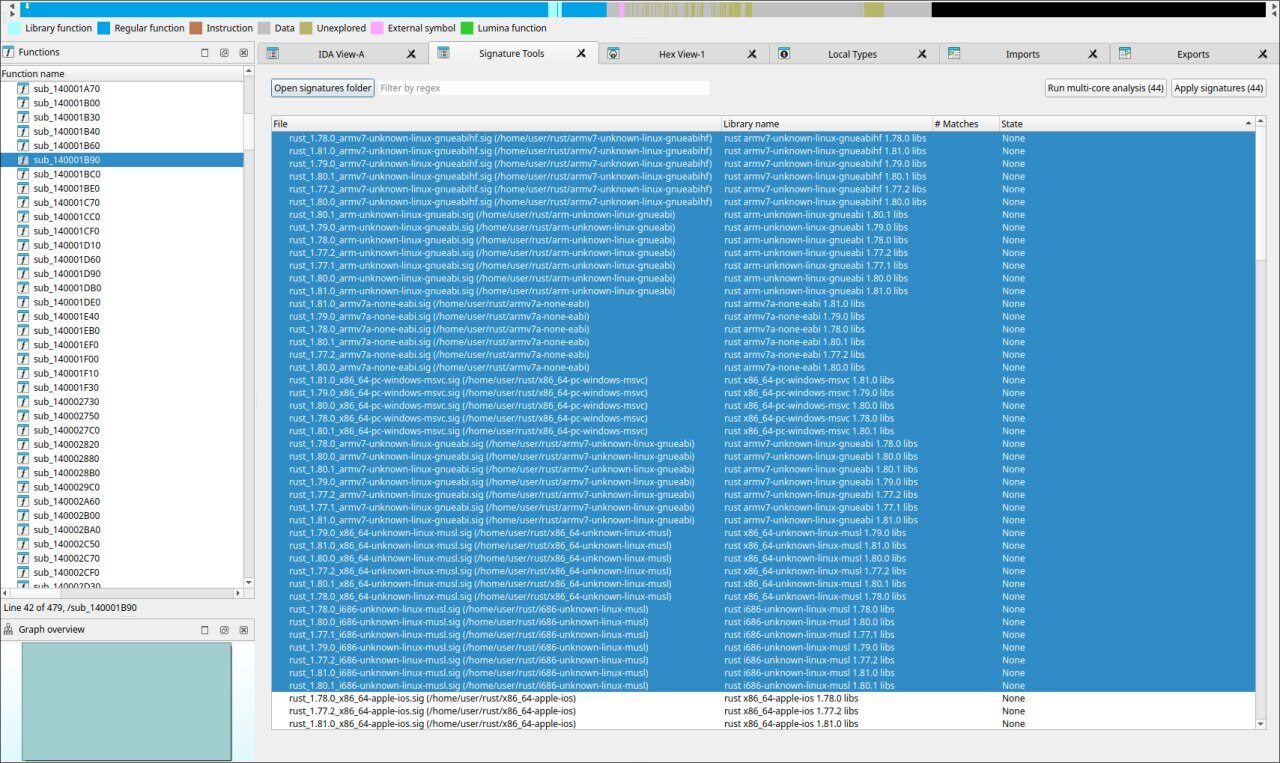
Task: Click Apply signatures (44)
Action: point(1218,87)
